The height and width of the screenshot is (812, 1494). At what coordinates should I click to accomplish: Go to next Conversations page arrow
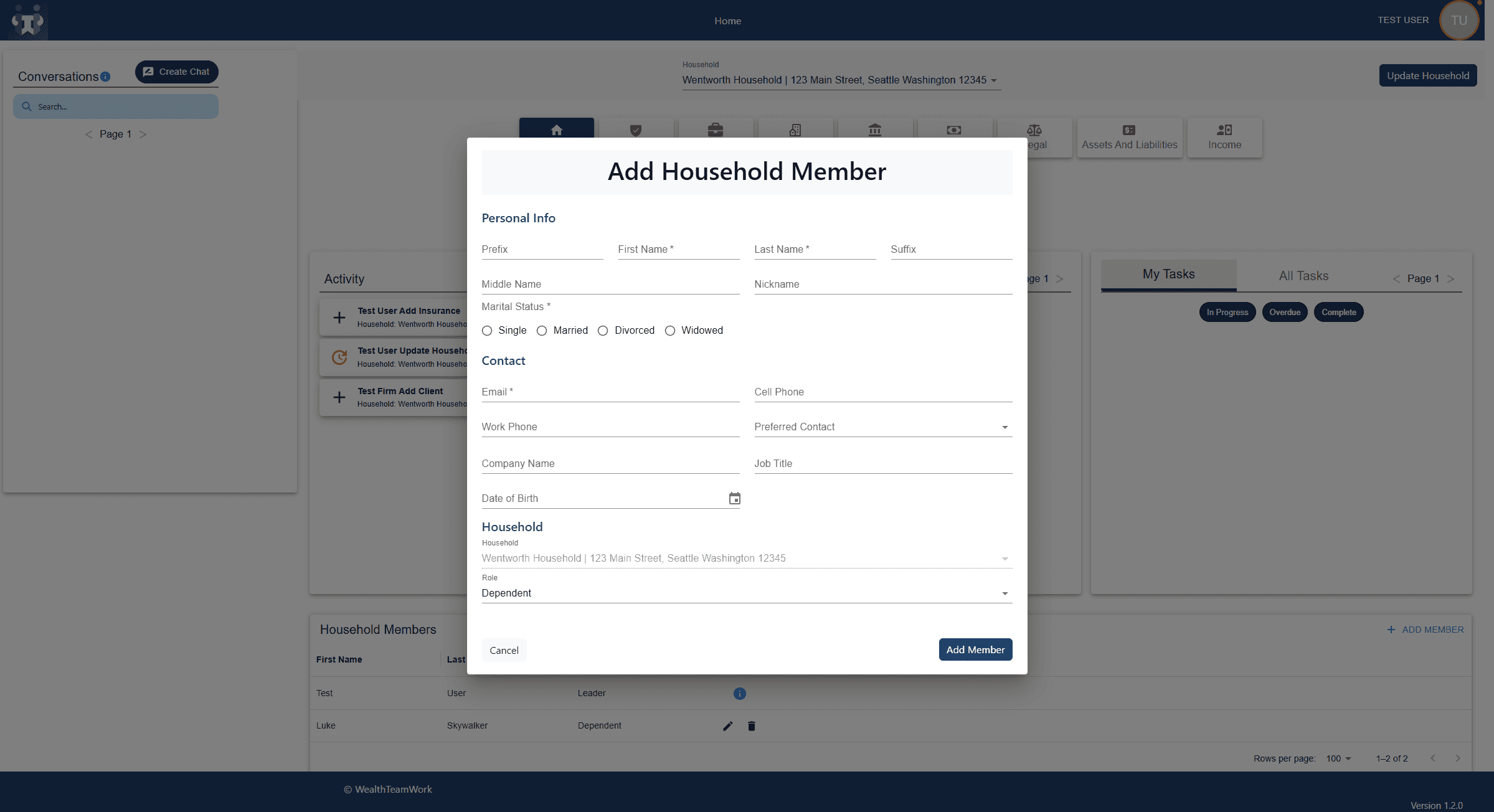[x=143, y=135]
